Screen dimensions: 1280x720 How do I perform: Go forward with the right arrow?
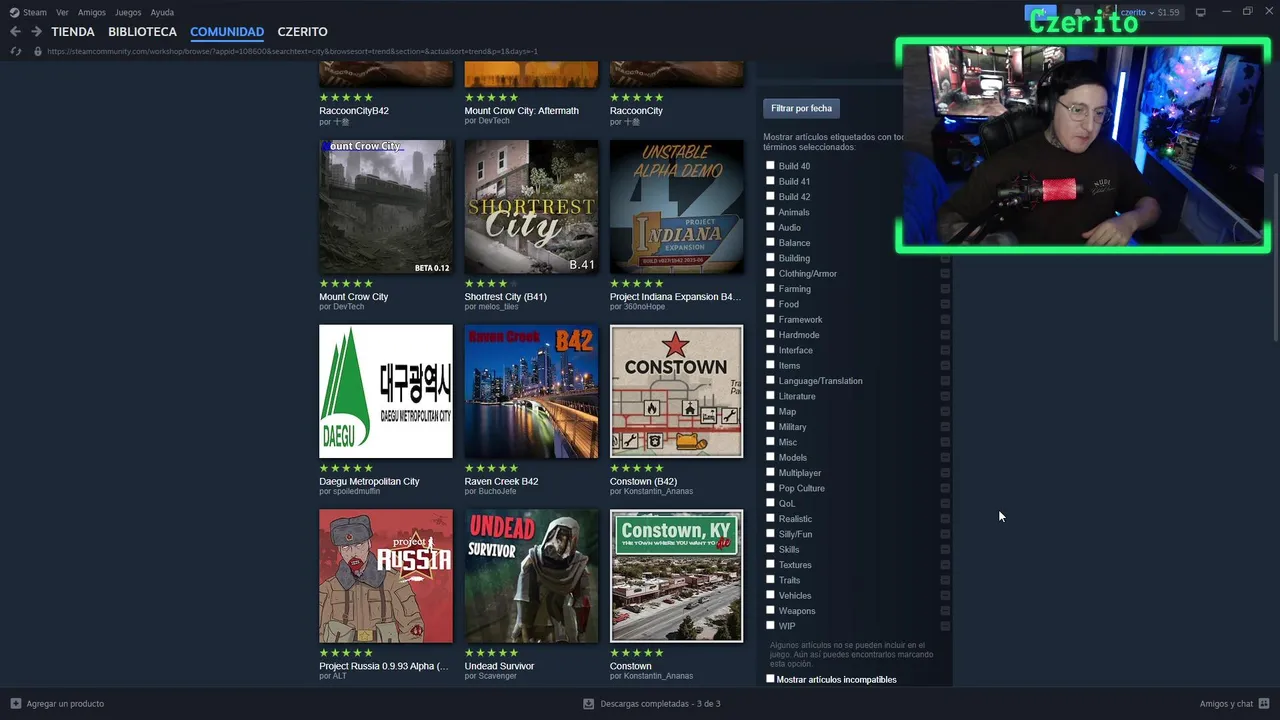coord(36,32)
